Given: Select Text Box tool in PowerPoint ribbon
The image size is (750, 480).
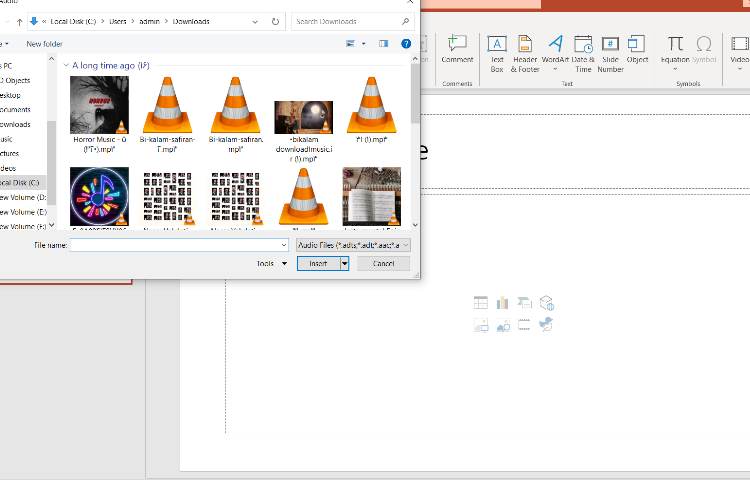Looking at the screenshot, I should pyautogui.click(x=497, y=54).
